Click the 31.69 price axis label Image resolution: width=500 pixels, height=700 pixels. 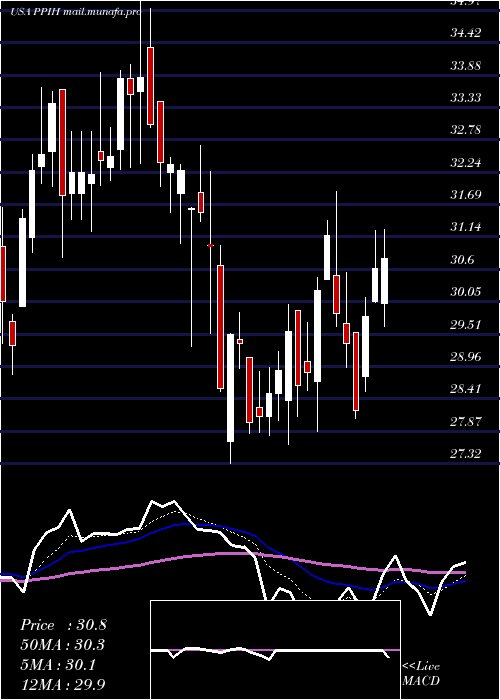[466, 195]
